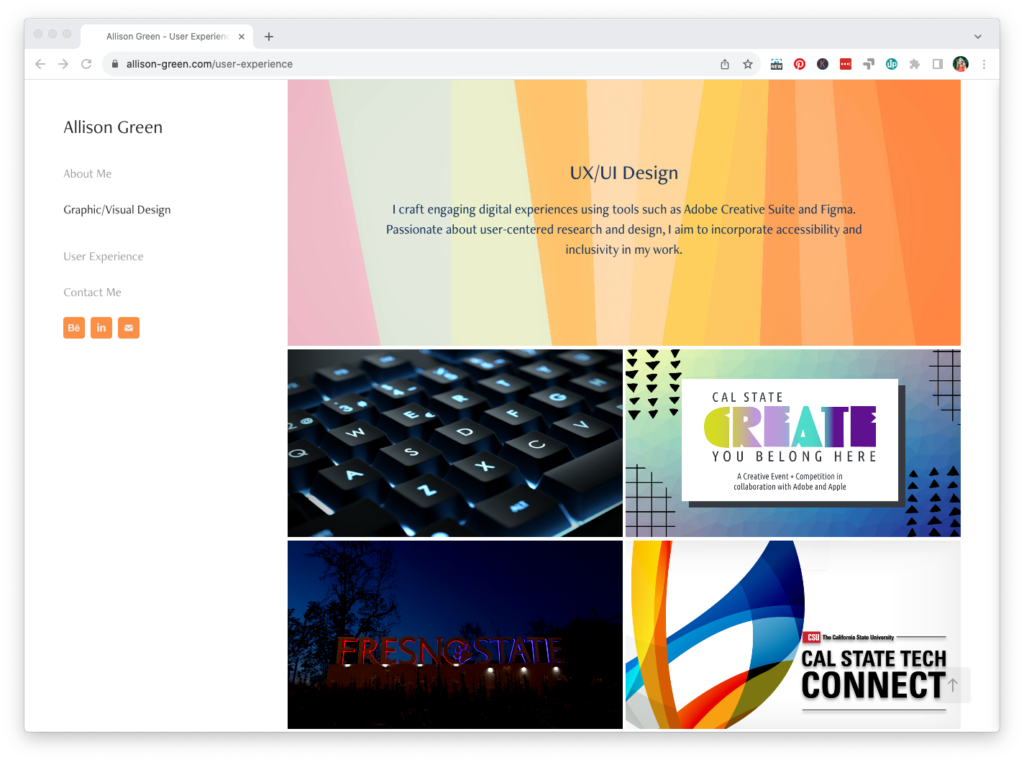This screenshot has width=1024, height=762.
Task: Select the Allison Green - User Experience tab
Action: coord(167,37)
